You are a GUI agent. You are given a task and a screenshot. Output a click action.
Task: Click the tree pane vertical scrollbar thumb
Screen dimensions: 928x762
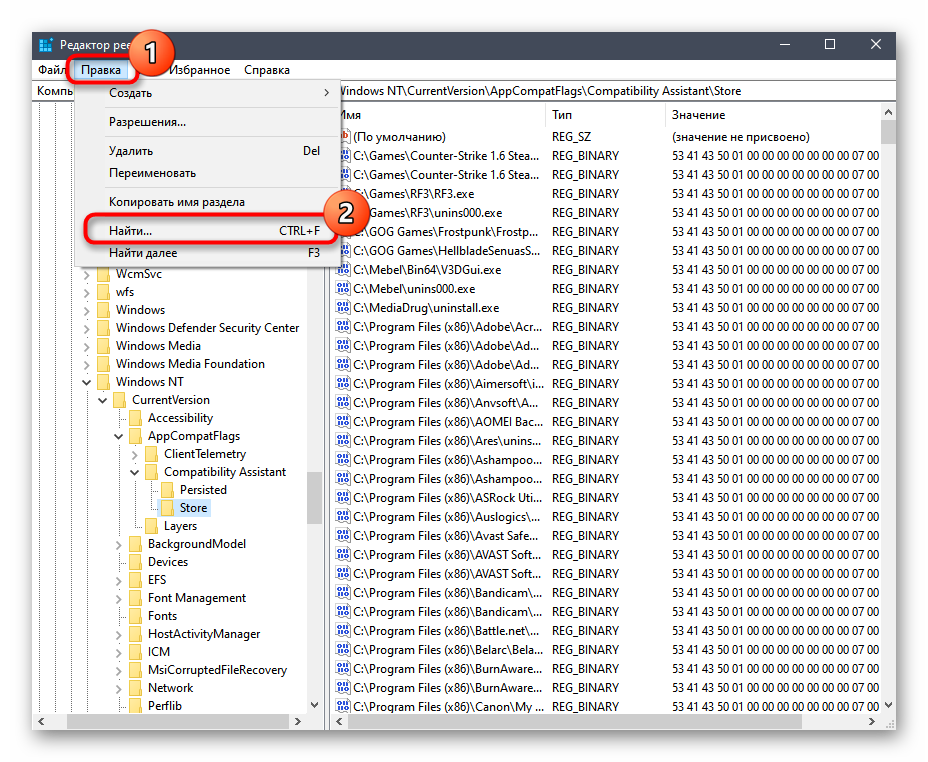pyautogui.click(x=315, y=497)
